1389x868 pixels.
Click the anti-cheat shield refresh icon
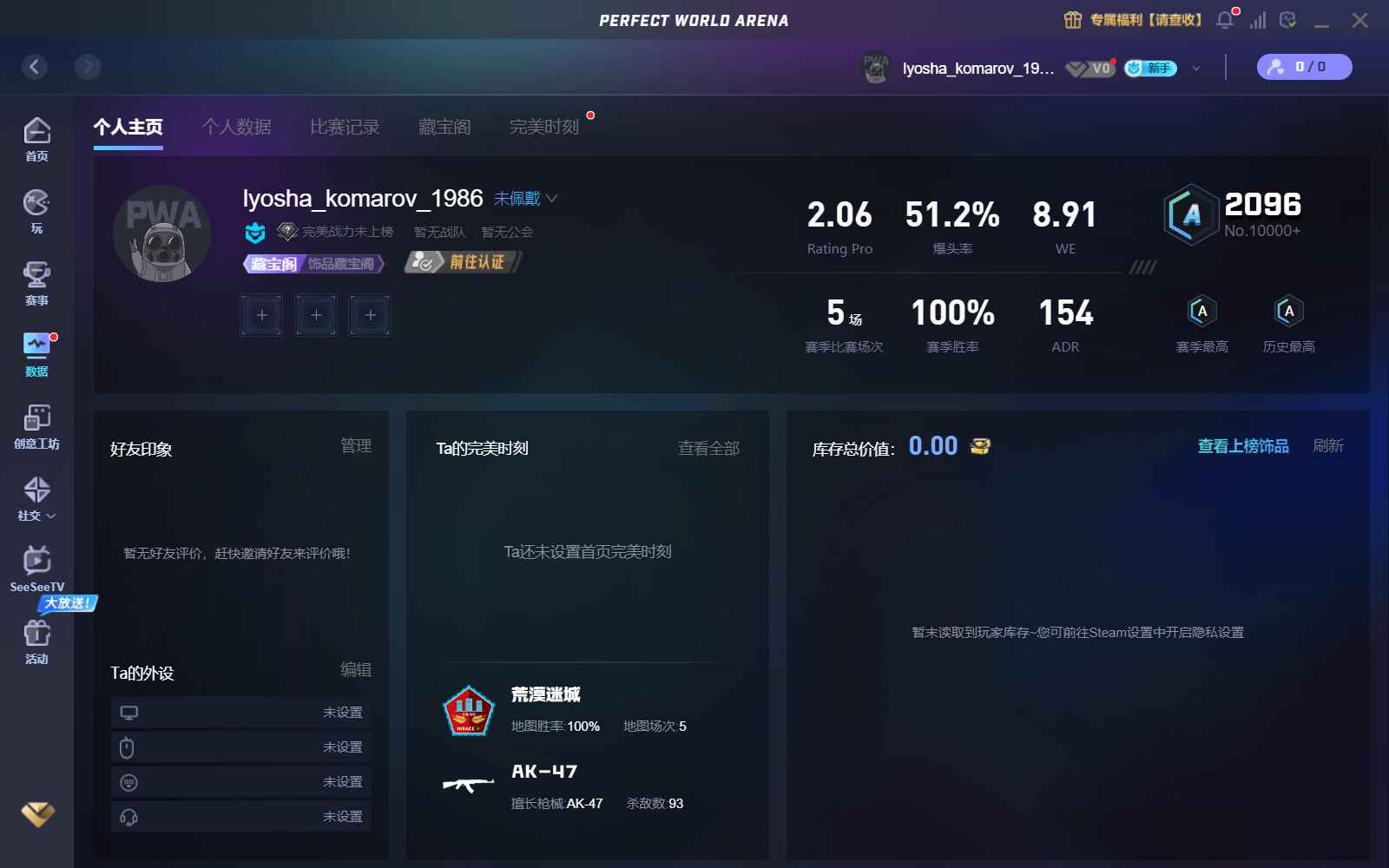point(1288,20)
